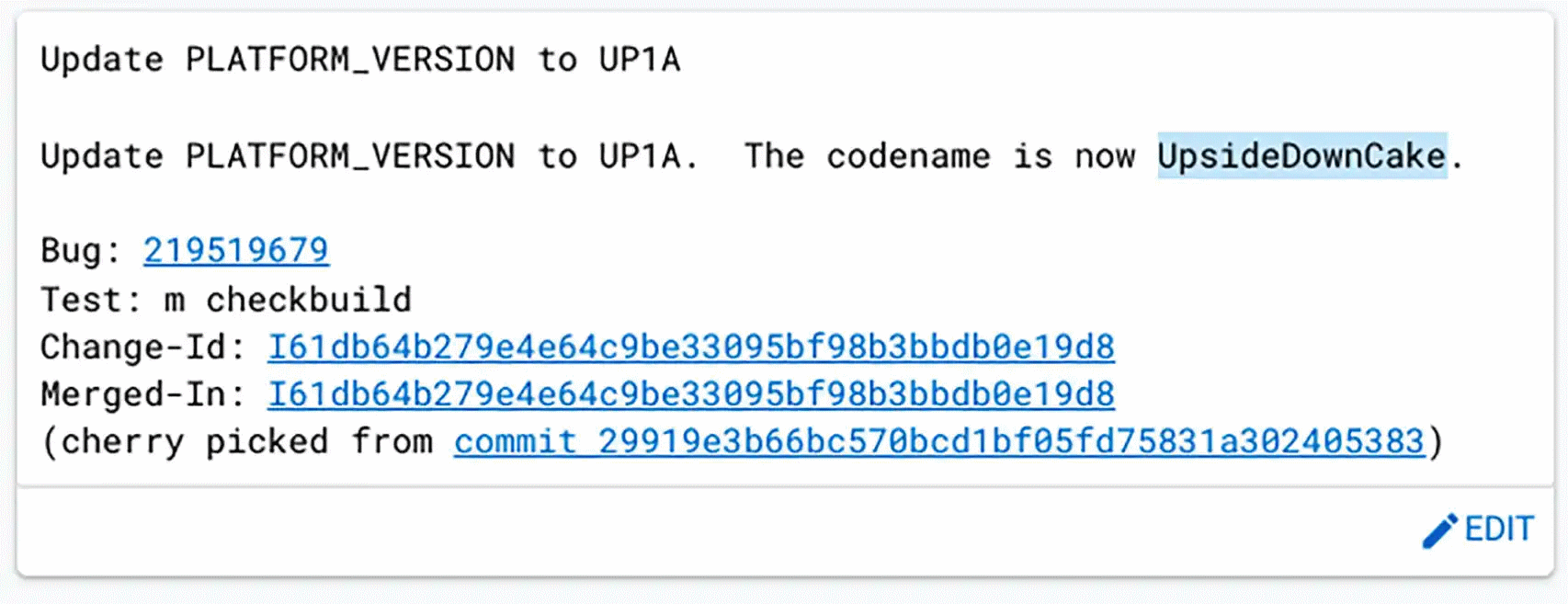This screenshot has height=604, width=1568.
Task: Click the 'Change-Id:' label text
Action: point(143,347)
